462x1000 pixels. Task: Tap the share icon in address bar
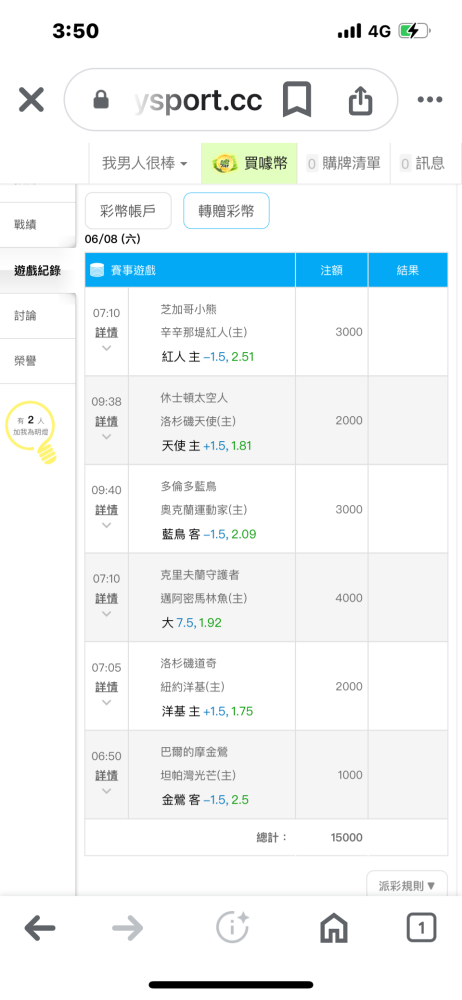tap(360, 100)
